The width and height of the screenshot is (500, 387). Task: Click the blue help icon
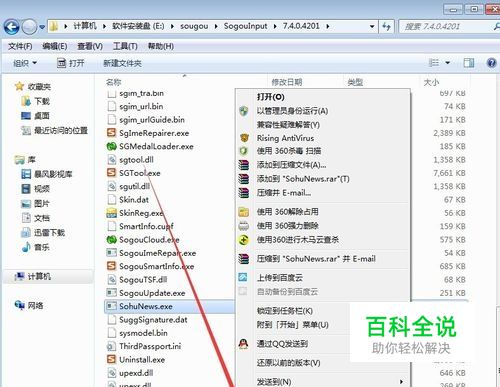[491, 63]
